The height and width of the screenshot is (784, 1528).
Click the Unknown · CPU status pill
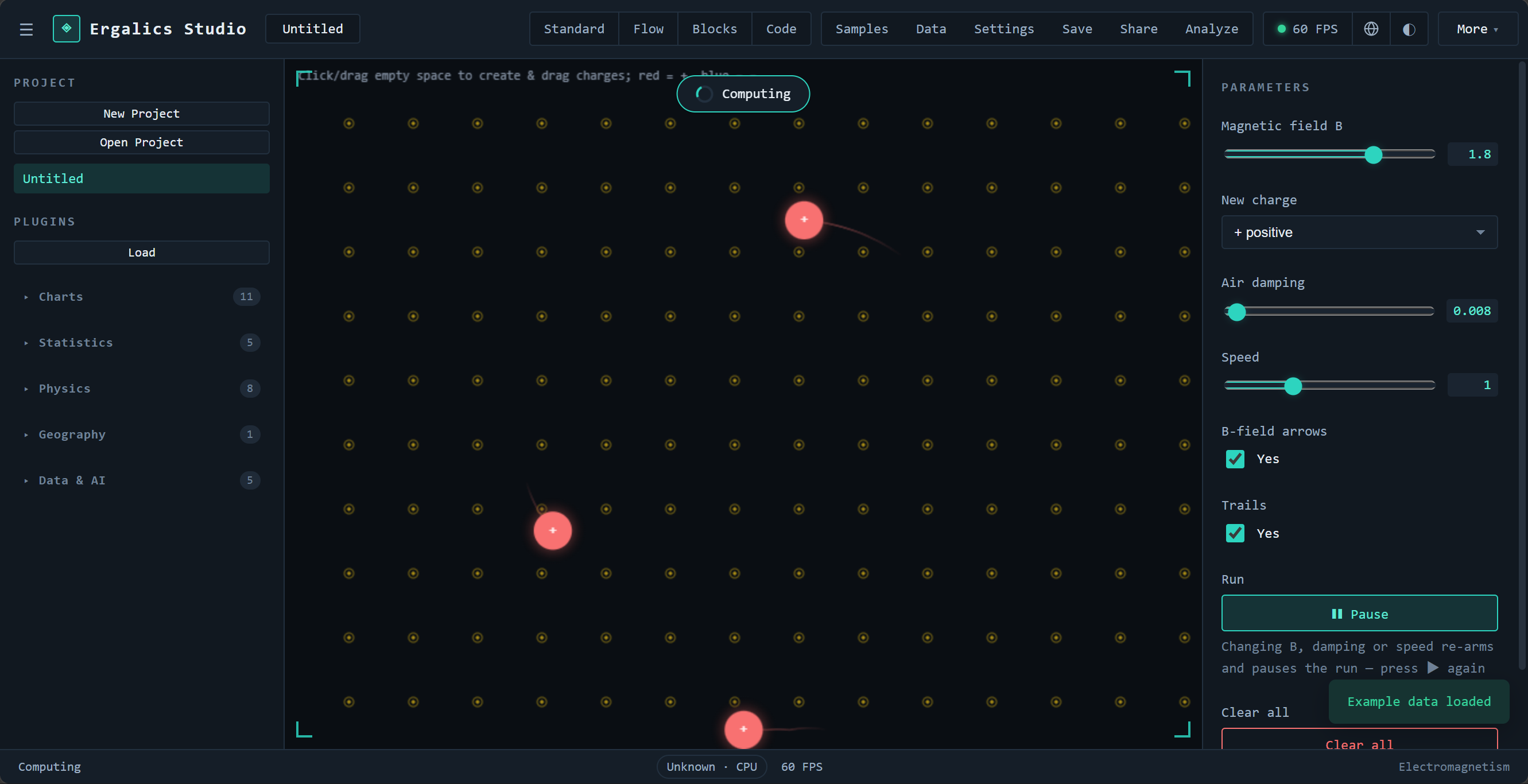(x=711, y=767)
